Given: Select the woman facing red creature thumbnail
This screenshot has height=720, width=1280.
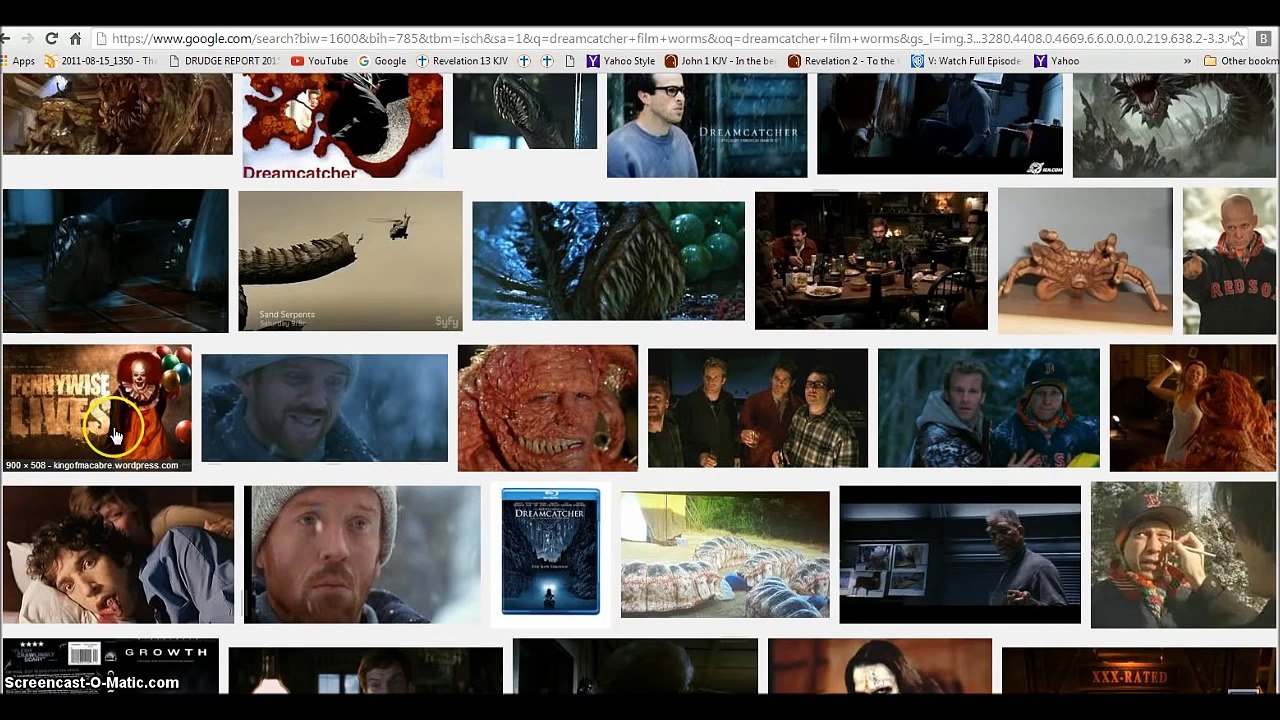Looking at the screenshot, I should pos(1193,408).
